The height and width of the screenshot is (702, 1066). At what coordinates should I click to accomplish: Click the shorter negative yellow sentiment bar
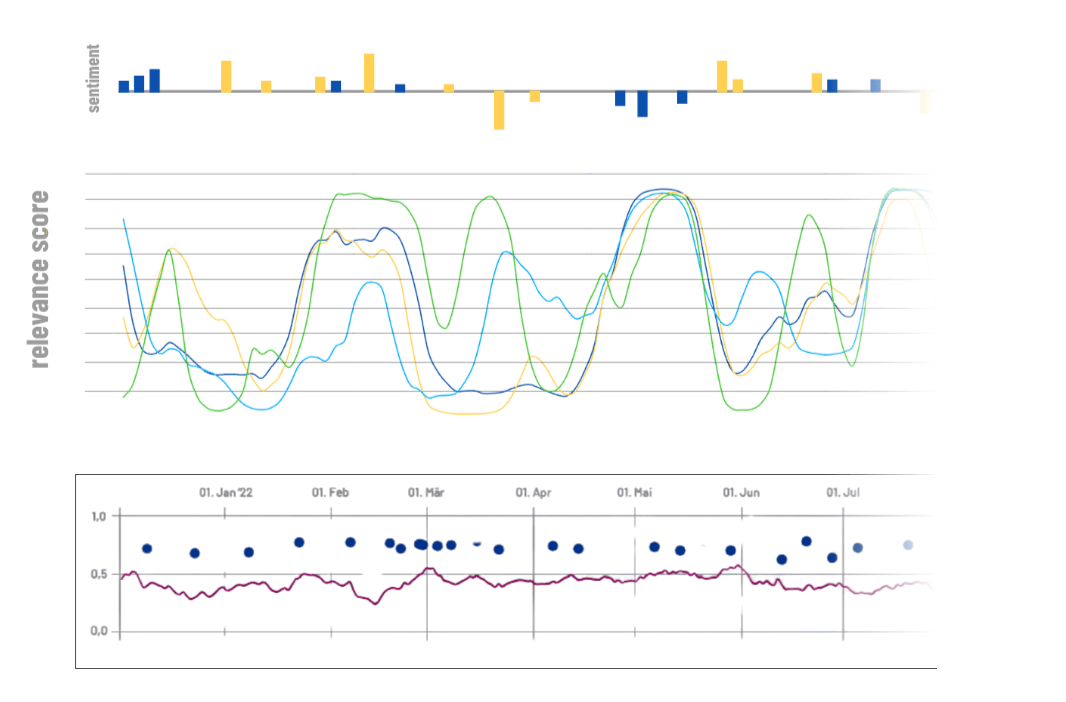[535, 97]
